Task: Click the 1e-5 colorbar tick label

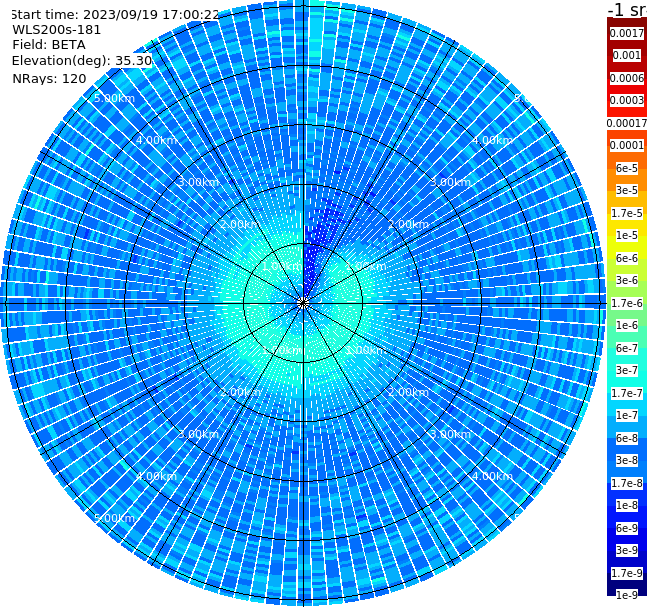Action: tap(627, 235)
